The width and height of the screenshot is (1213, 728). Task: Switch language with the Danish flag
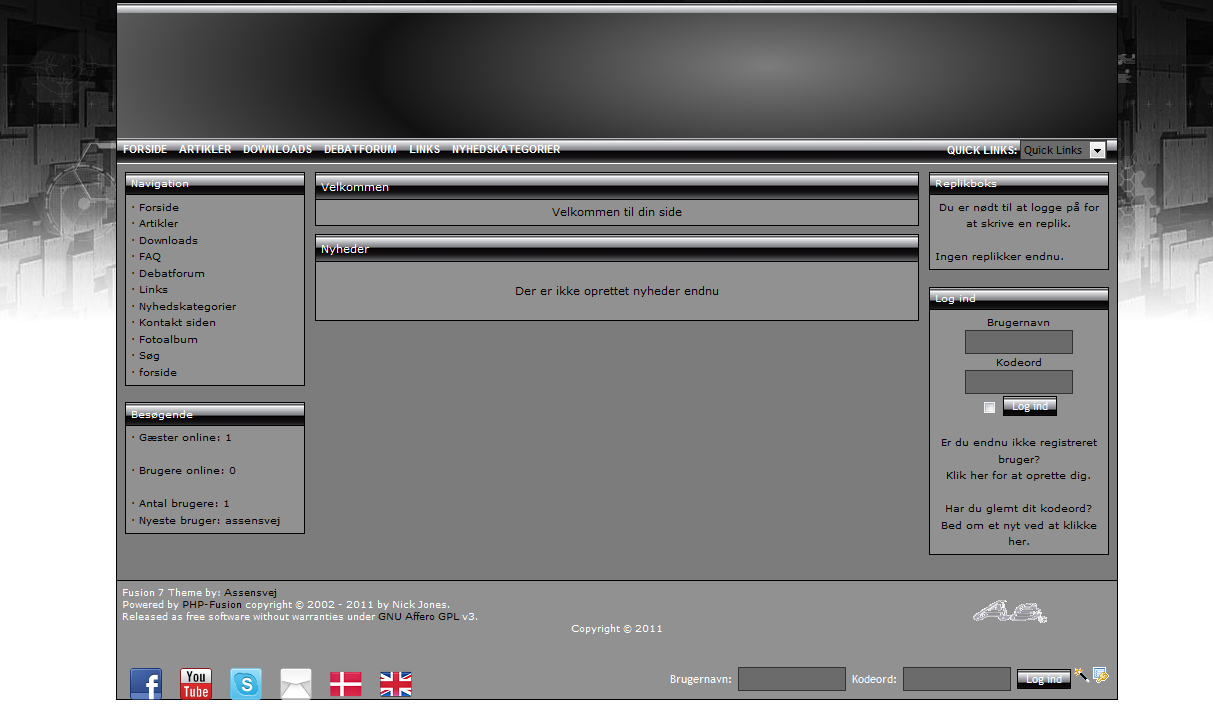coord(346,684)
